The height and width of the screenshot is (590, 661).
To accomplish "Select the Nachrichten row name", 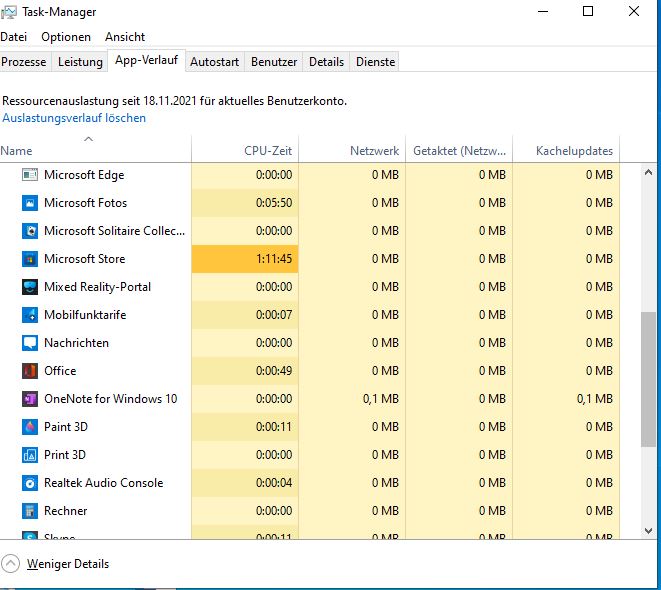I will pyautogui.click(x=76, y=343).
